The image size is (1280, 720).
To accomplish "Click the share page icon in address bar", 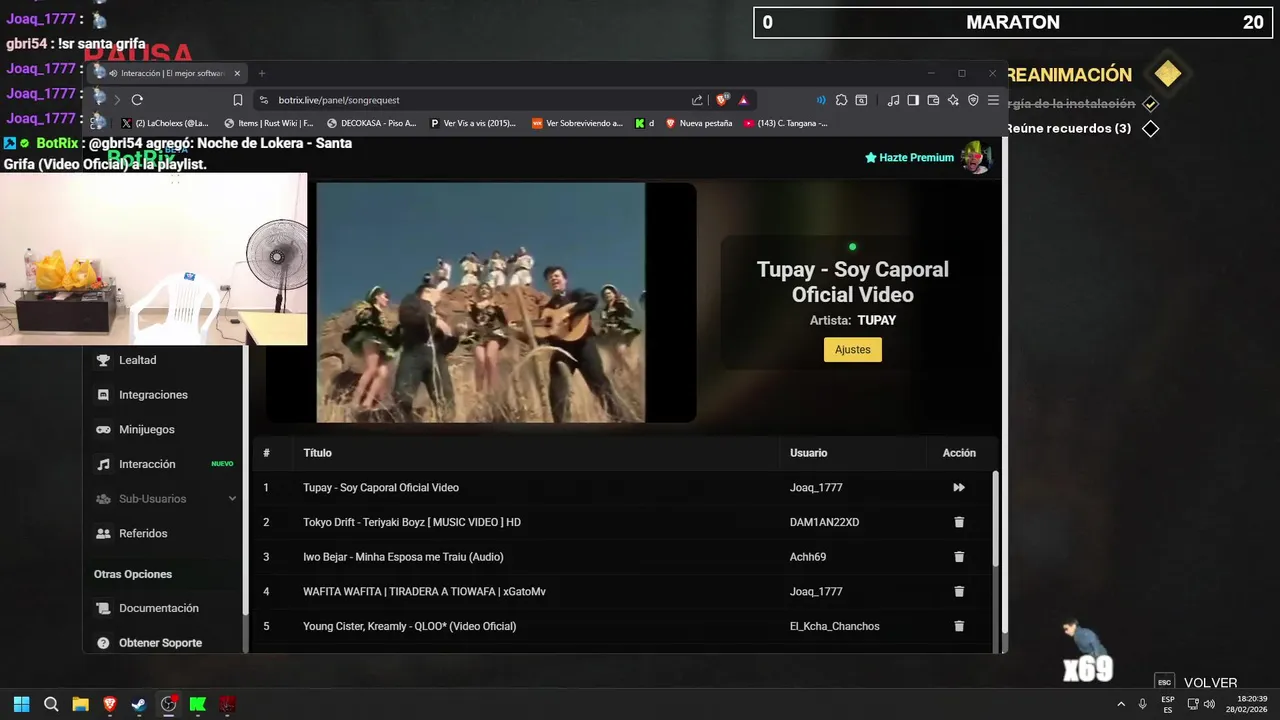I will coord(697,100).
